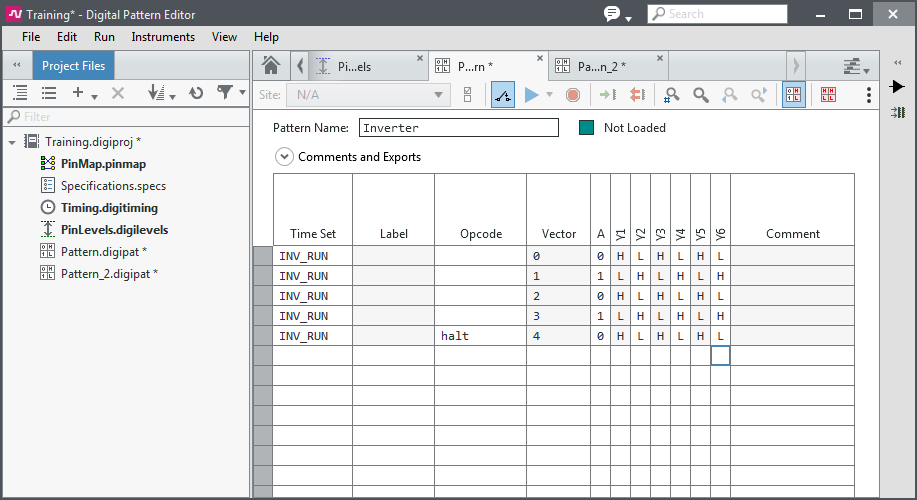917x500 pixels.
Task: Click the find next magnifier icon
Action: pos(759,95)
